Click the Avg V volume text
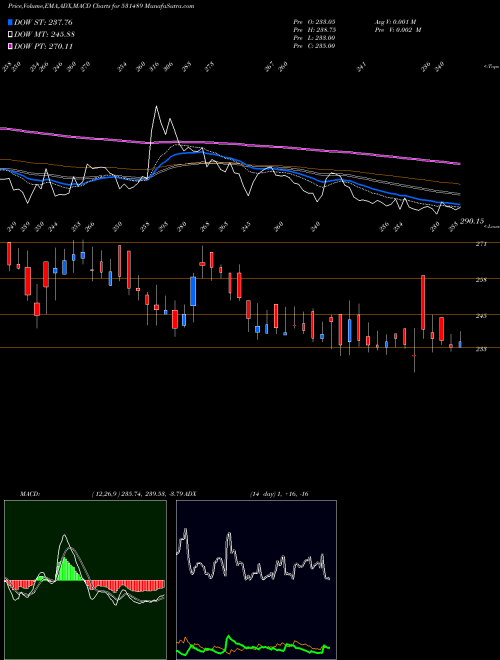500x660 pixels. click(395, 21)
